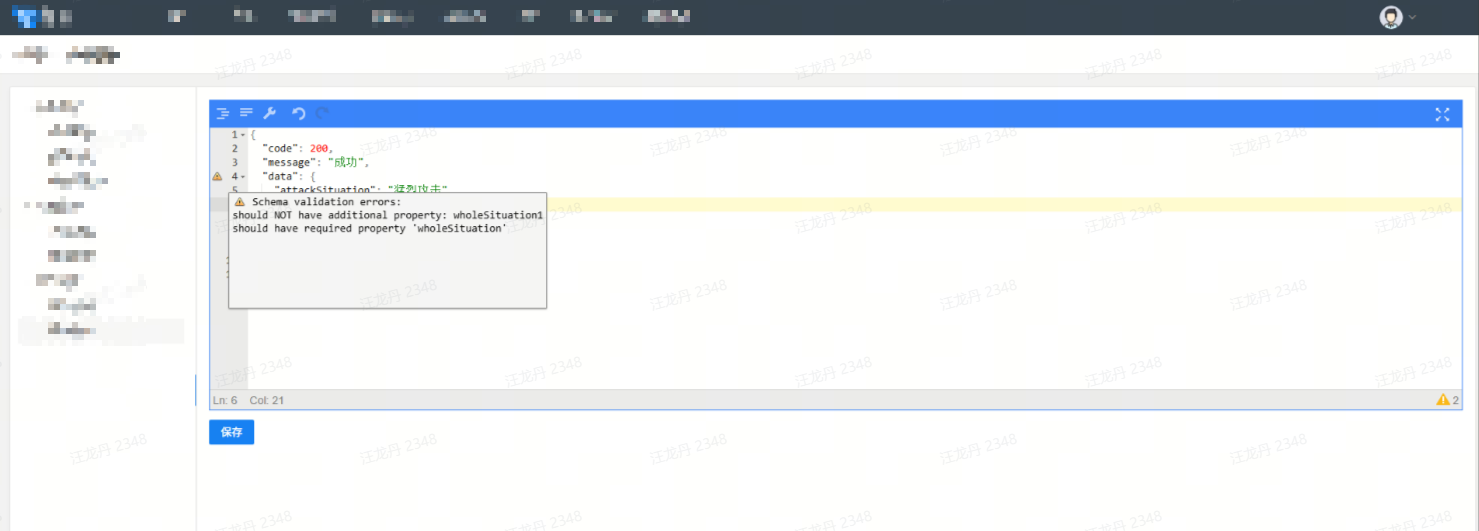Click the "code": 200 line in editor
1479x531 pixels.
(297, 148)
